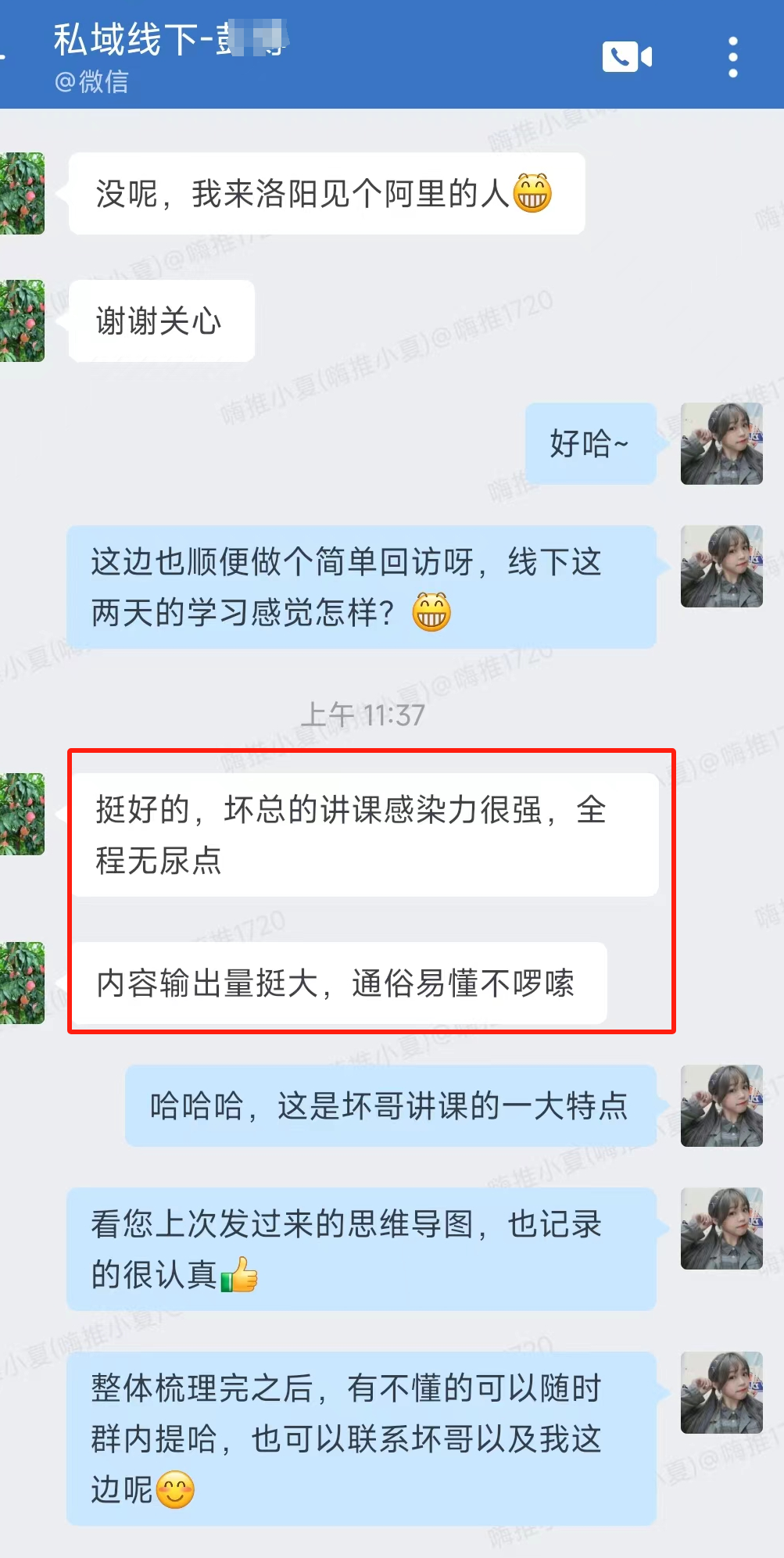Tap the peach avatar beside 没呢 message
784x1558 pixels.
tap(22, 193)
